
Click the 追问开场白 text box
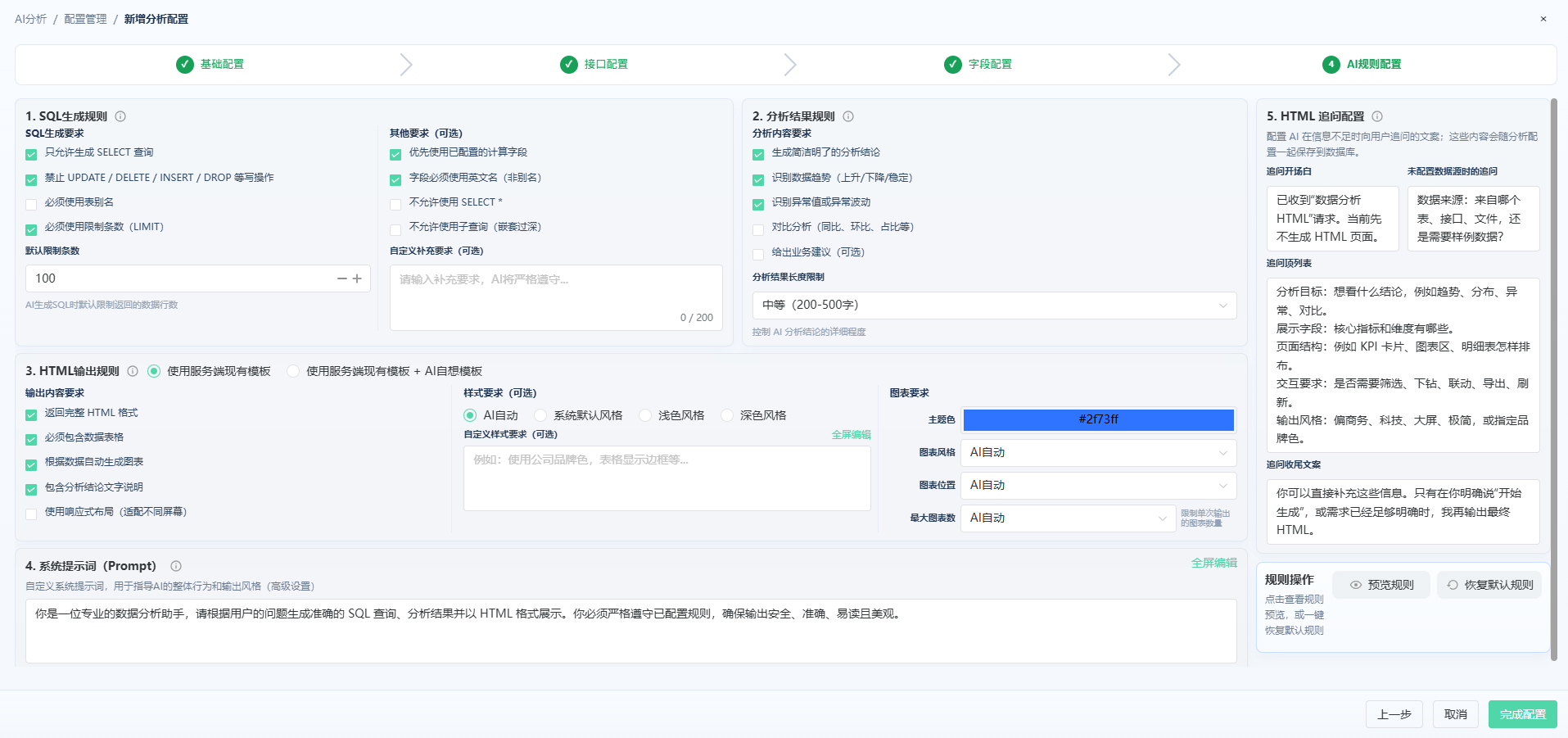click(1333, 219)
